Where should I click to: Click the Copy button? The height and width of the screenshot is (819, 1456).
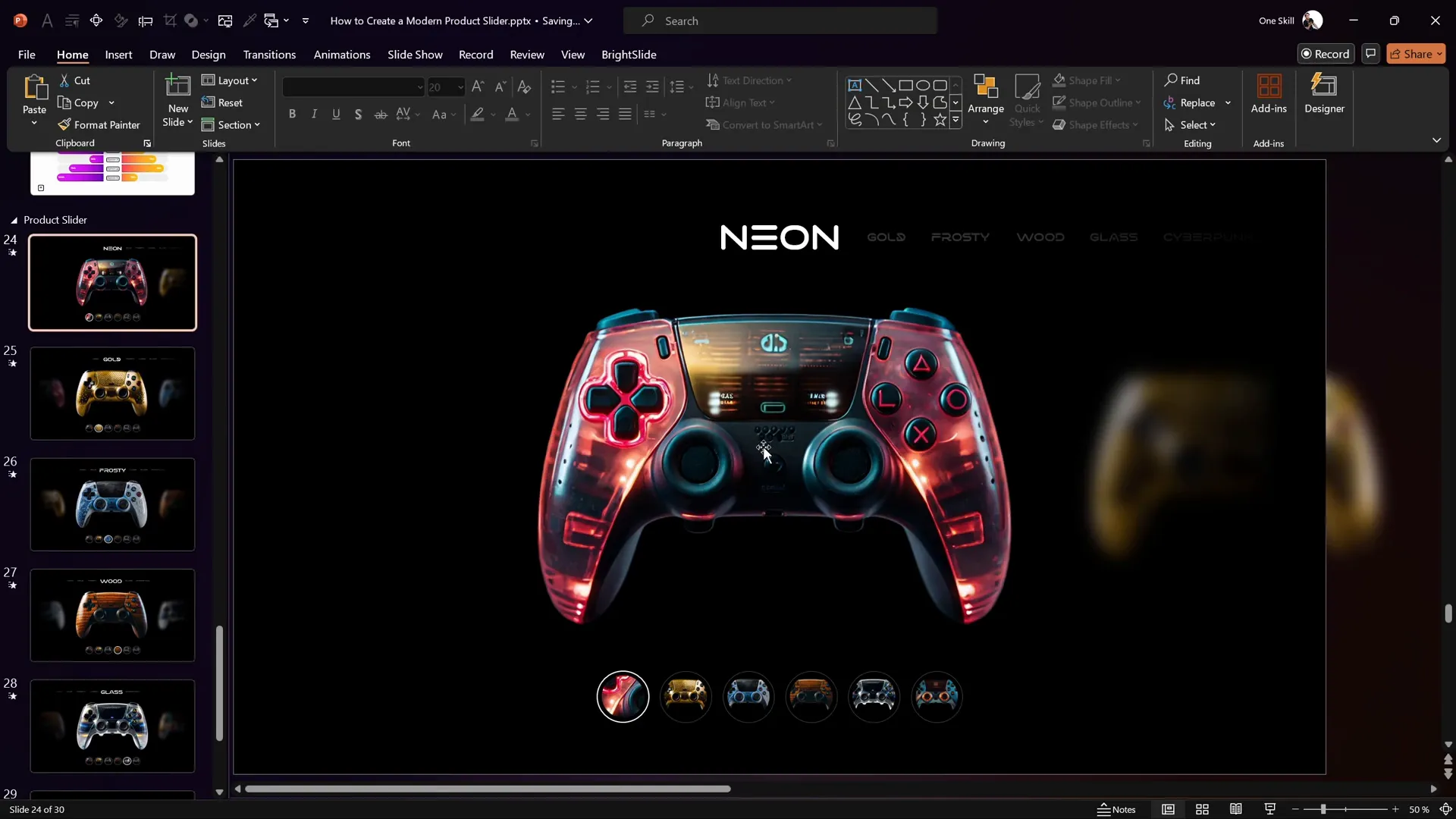[x=79, y=103]
